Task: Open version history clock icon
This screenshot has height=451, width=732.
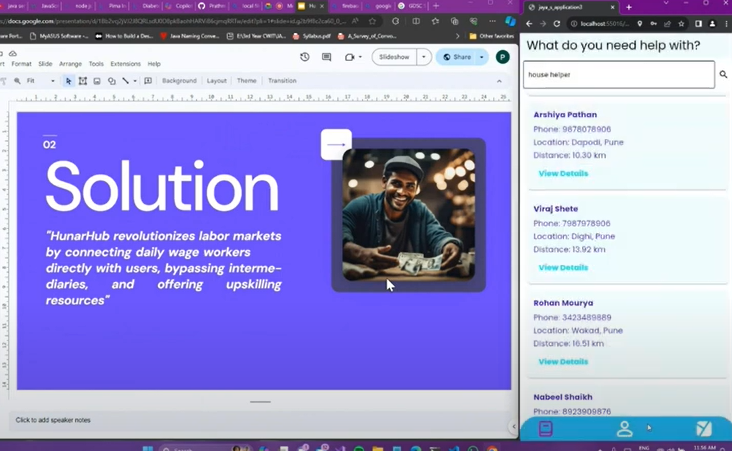Action: click(305, 57)
